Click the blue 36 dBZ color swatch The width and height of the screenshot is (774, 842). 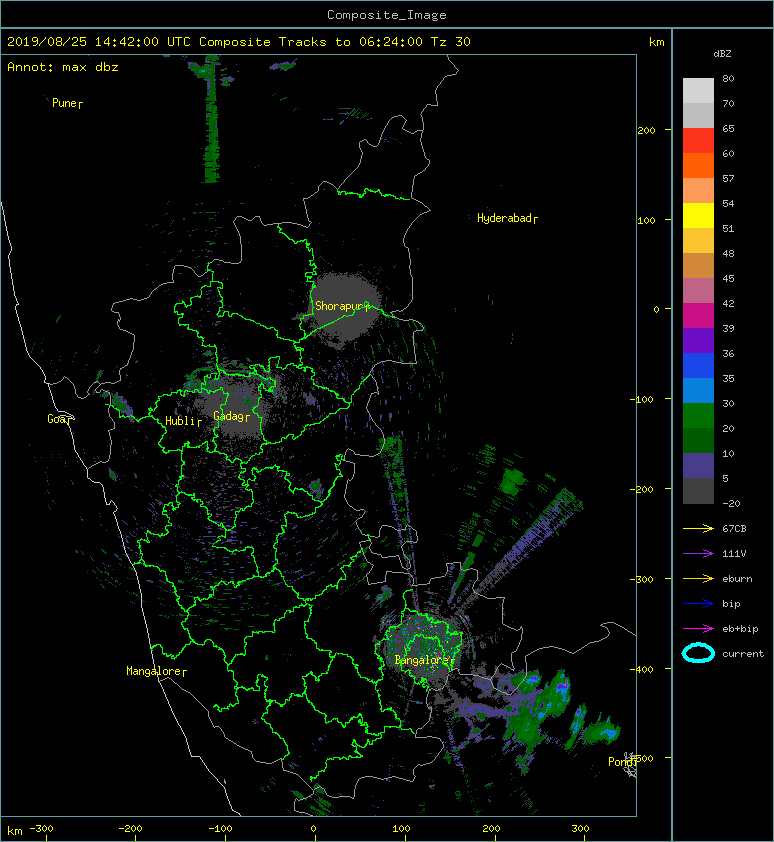click(698, 365)
